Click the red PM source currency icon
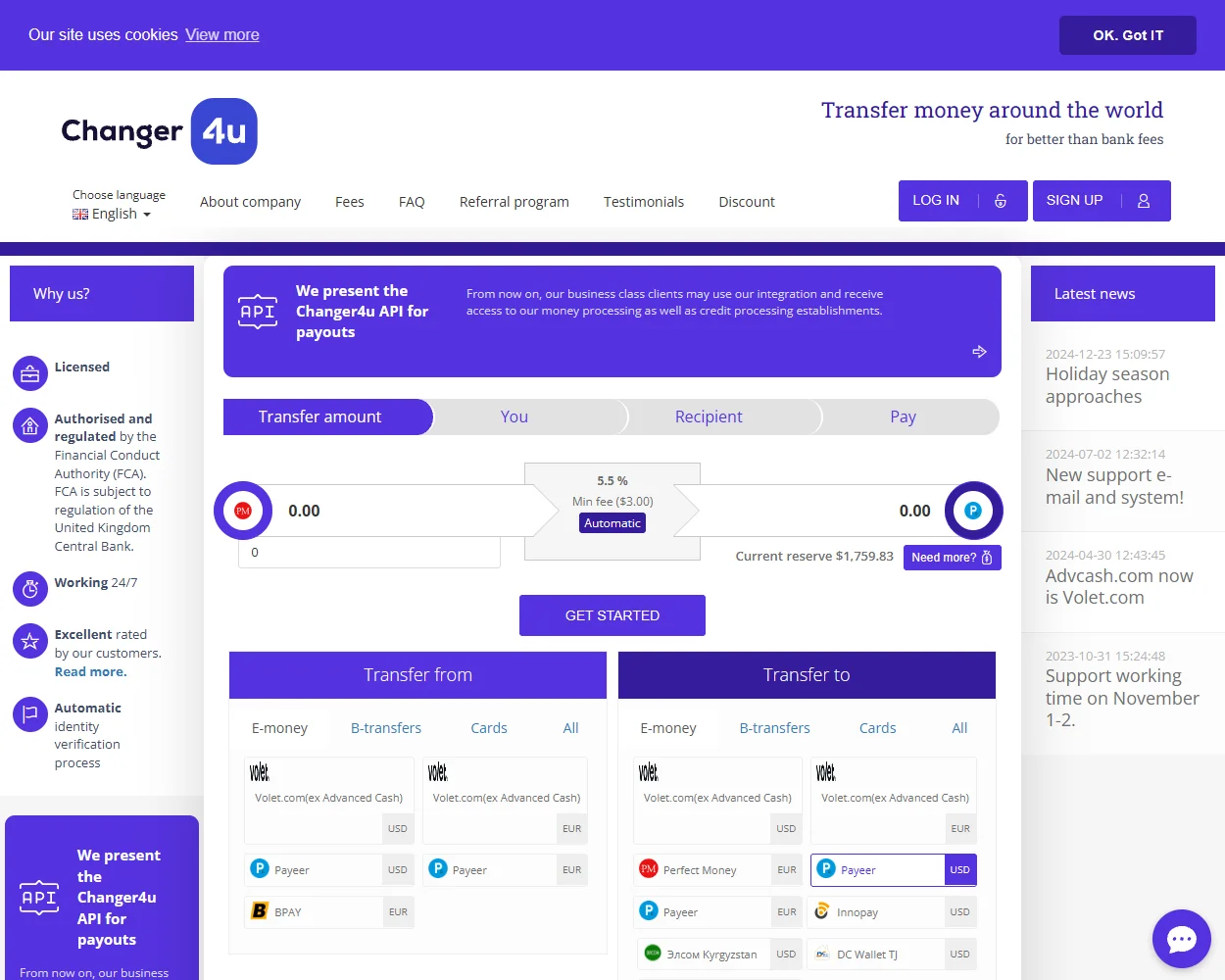This screenshot has width=1225, height=980. coord(243,511)
